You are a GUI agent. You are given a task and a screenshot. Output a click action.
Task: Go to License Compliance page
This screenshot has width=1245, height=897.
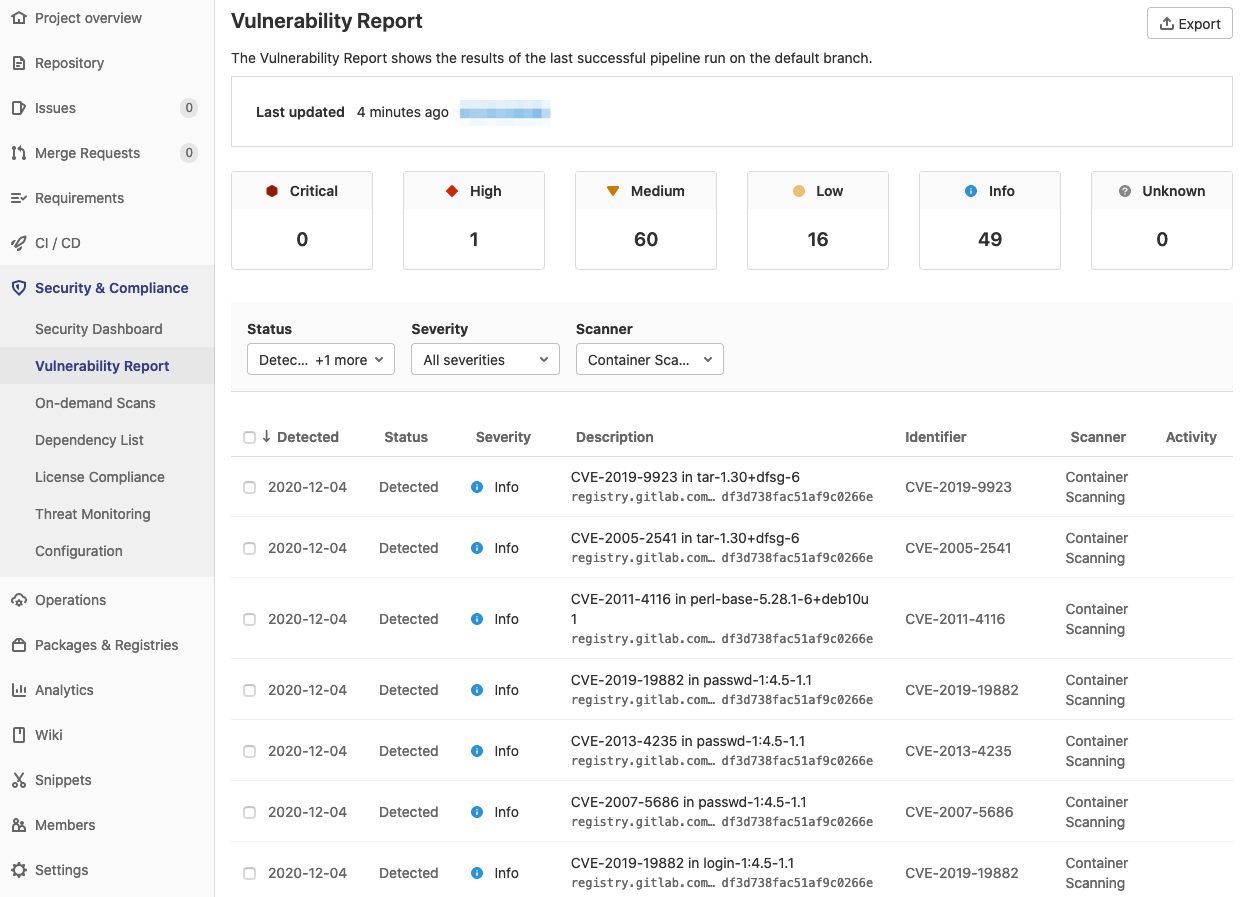point(99,477)
